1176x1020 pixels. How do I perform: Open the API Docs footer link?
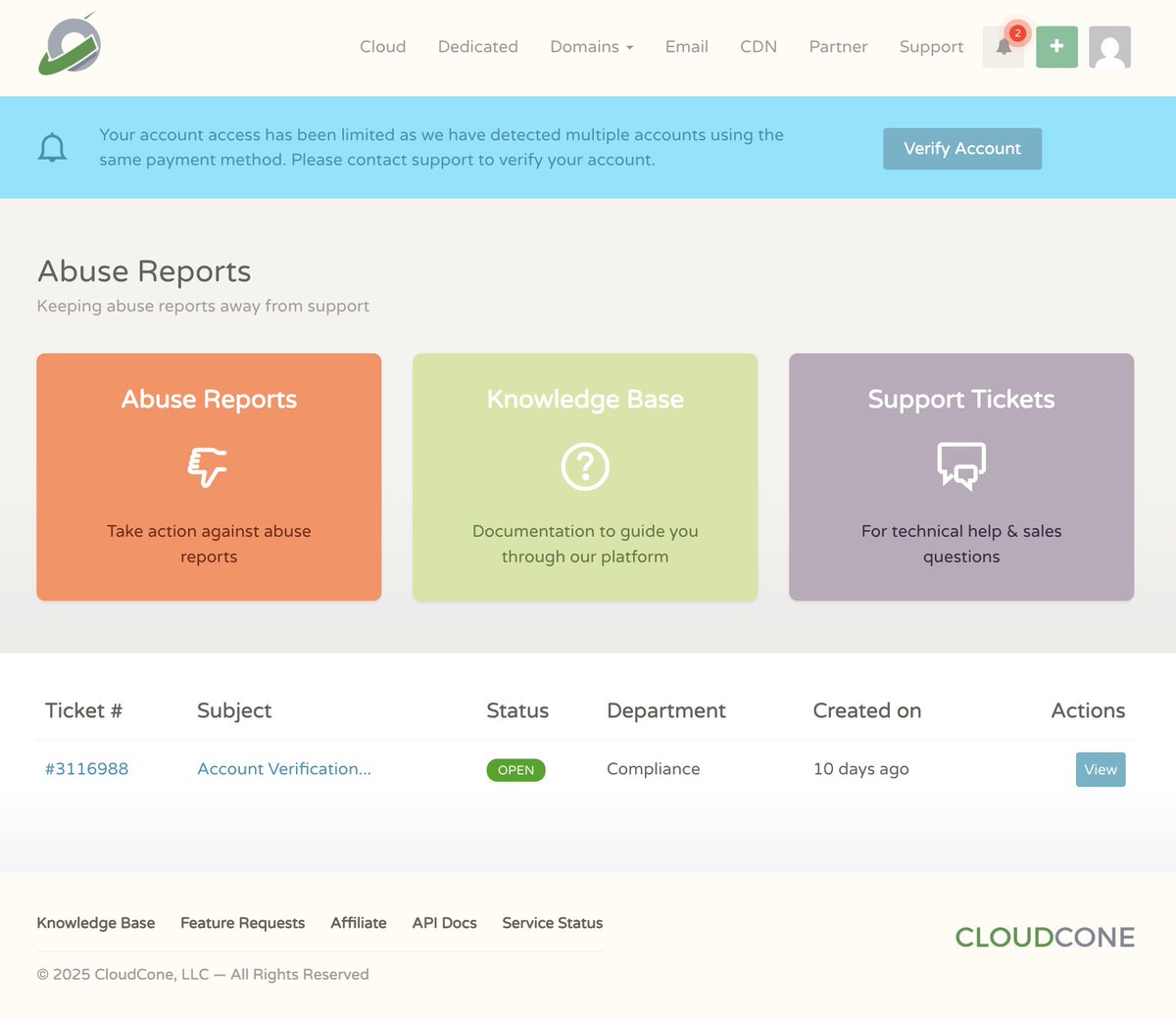point(445,923)
